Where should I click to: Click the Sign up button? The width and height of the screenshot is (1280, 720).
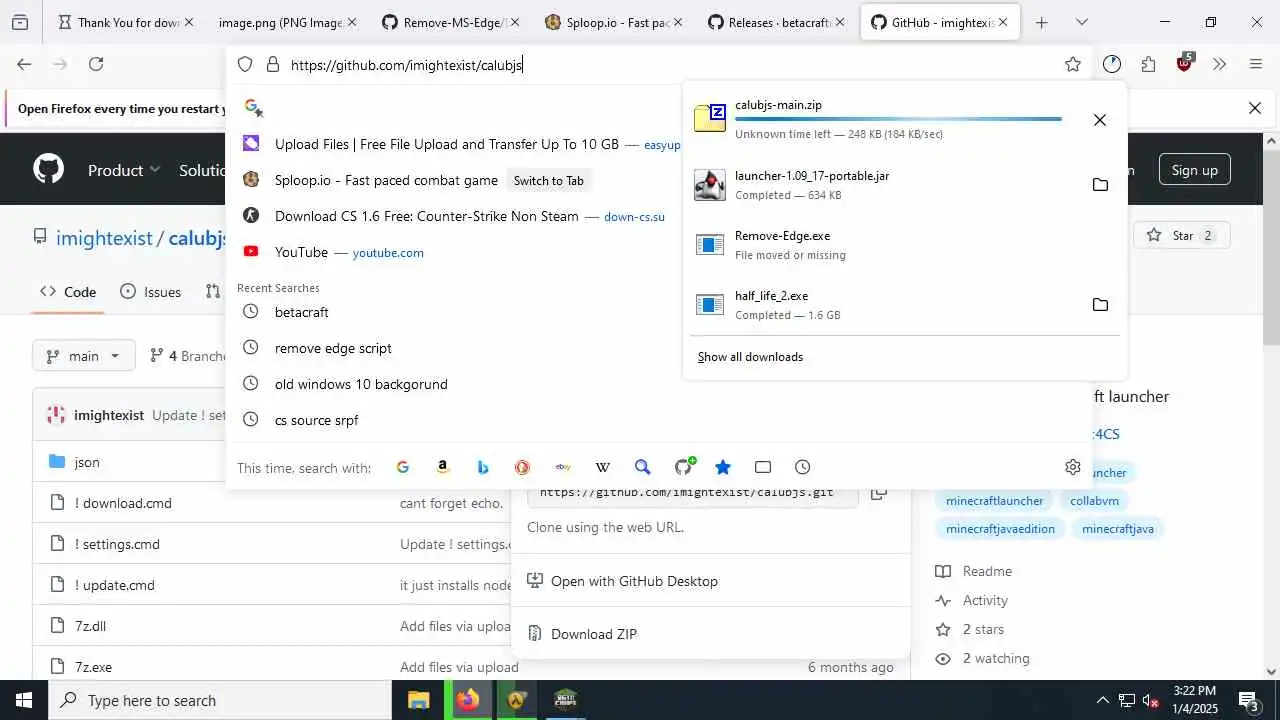click(x=1194, y=170)
